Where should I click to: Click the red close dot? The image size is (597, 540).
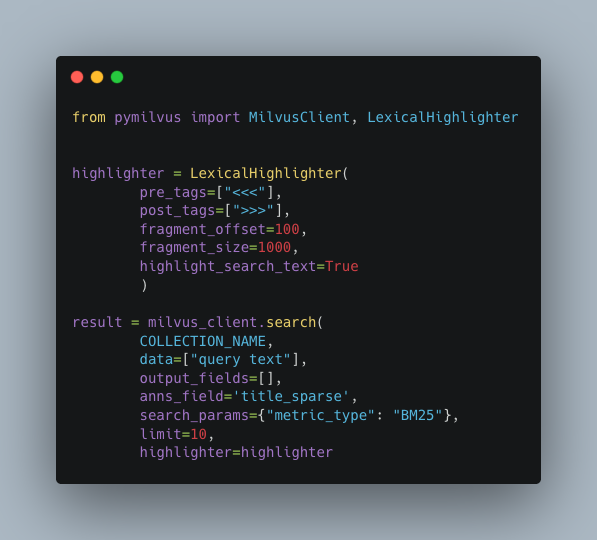tap(77, 77)
